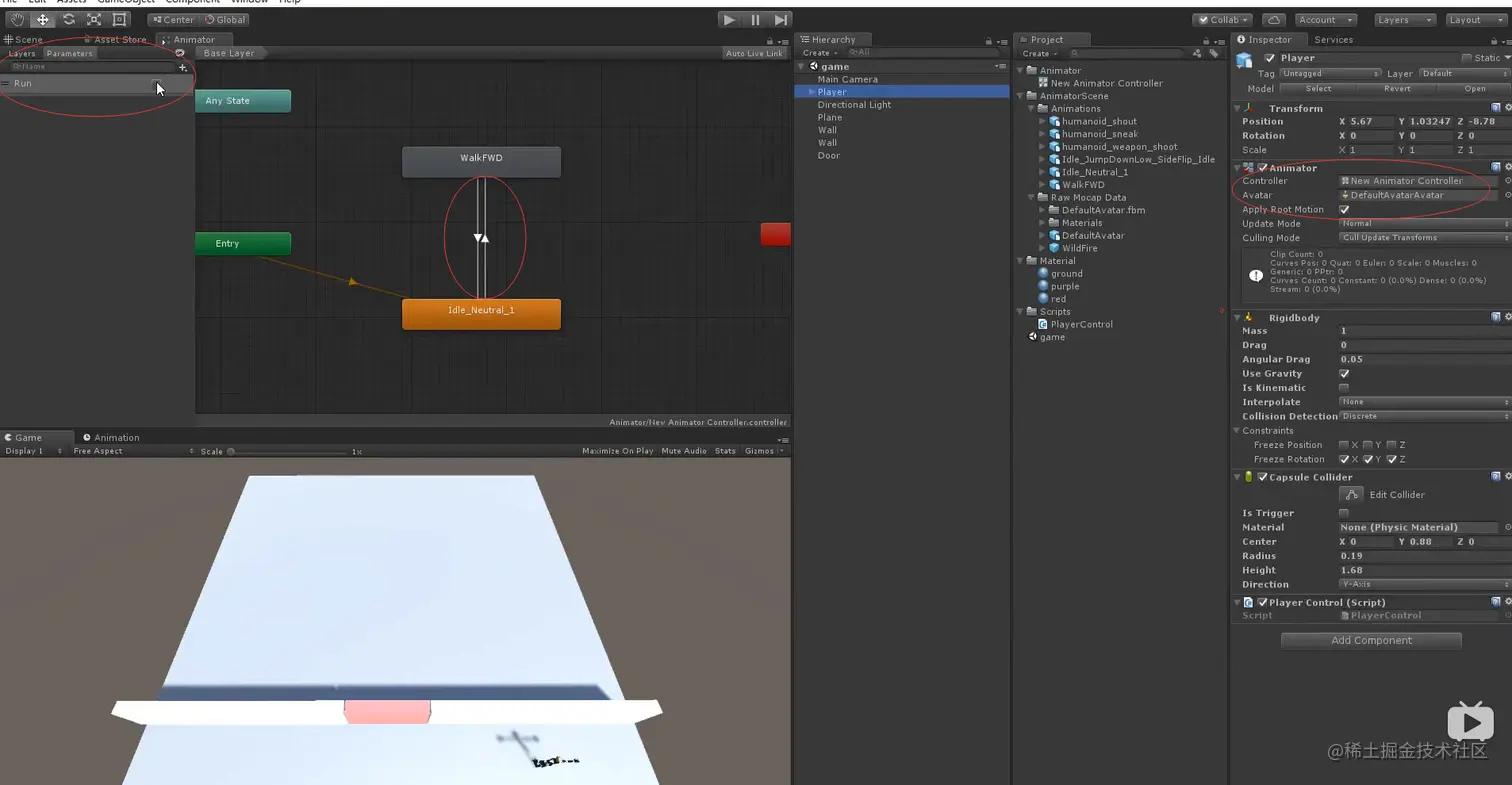
Task: Toggle the Static checkbox
Action: coord(1467,58)
